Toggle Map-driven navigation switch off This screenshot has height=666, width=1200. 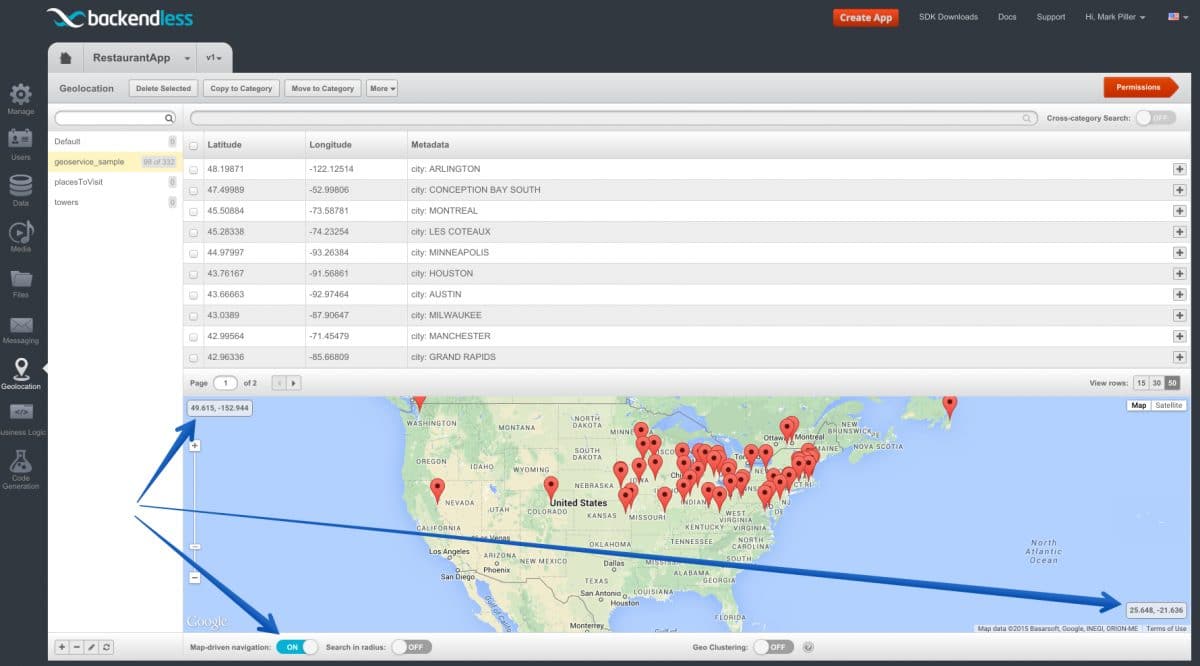297,647
